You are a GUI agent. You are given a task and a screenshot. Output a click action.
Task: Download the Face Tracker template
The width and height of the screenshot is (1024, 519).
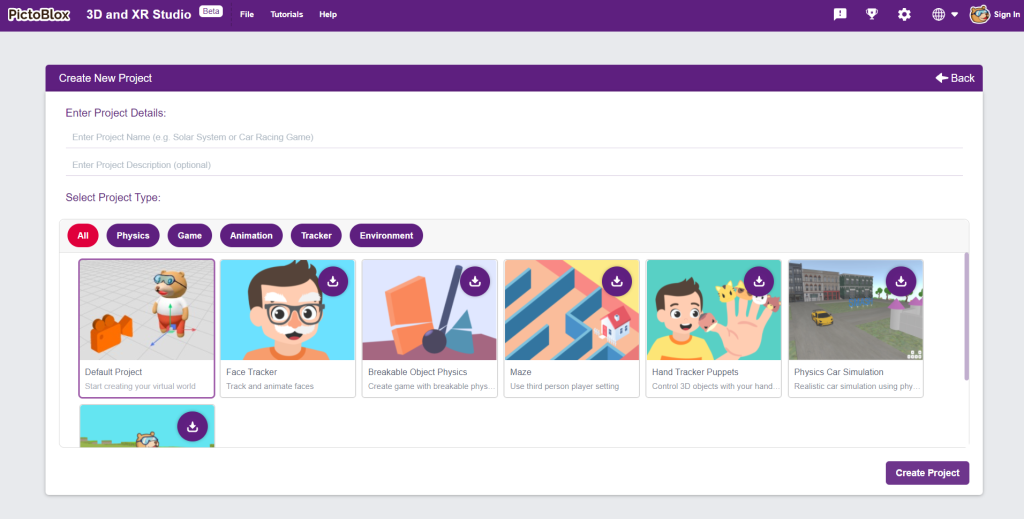(333, 282)
